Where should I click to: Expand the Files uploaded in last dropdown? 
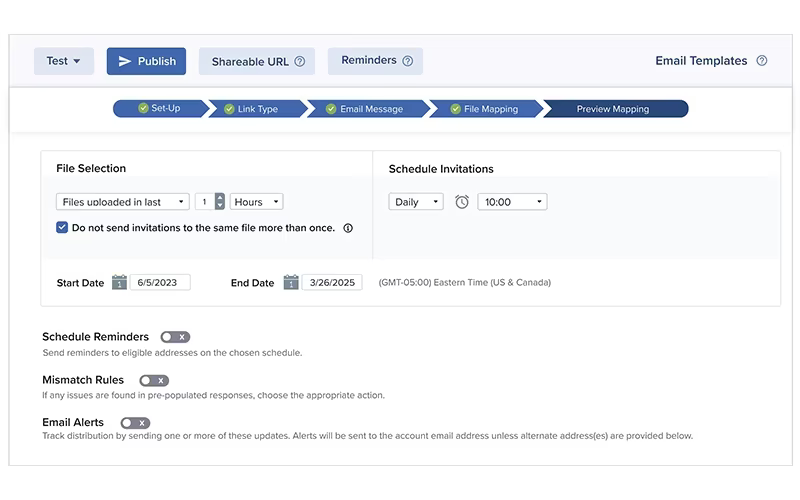pyautogui.click(x=122, y=202)
